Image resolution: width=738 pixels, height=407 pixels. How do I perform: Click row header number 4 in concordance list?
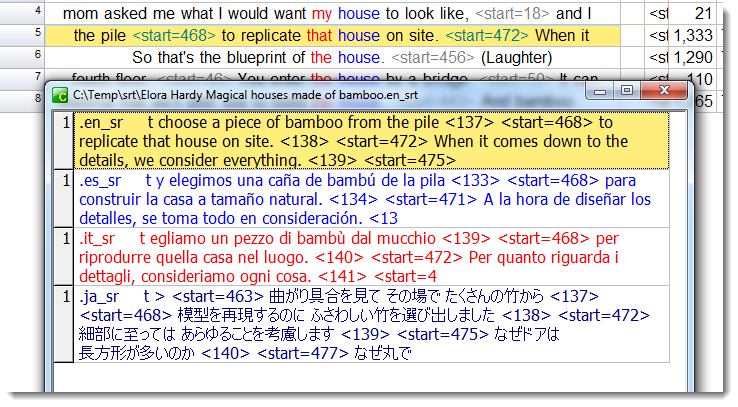point(37,14)
